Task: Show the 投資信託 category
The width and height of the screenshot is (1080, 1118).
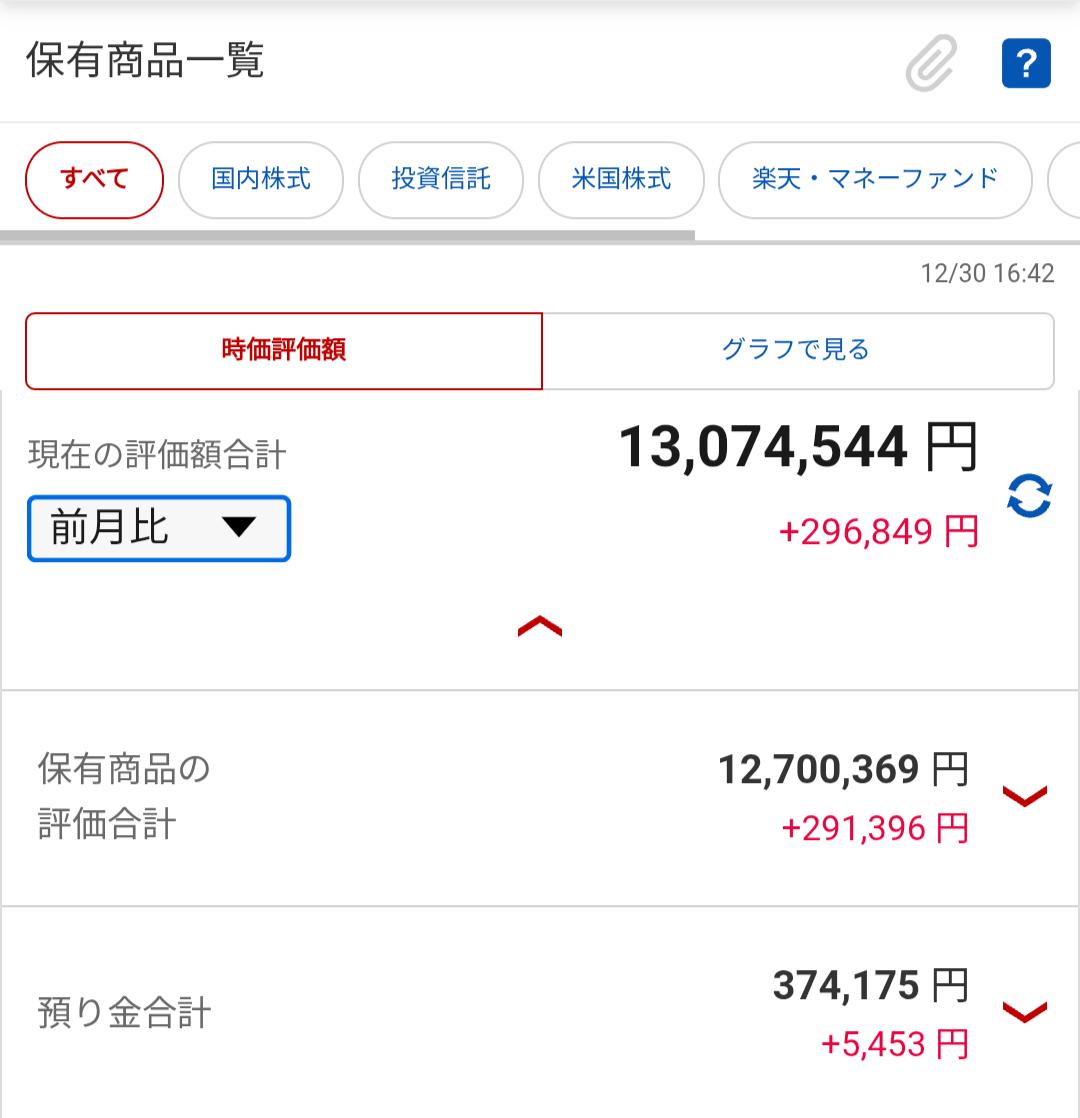Action: 441,180
